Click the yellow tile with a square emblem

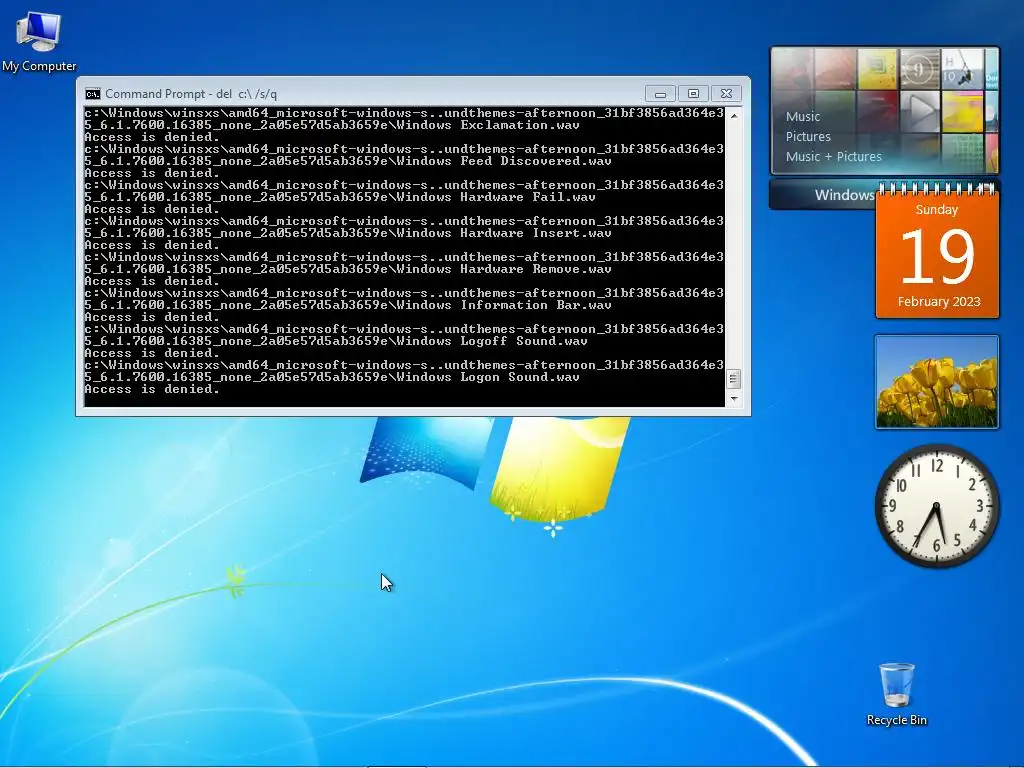click(877, 69)
